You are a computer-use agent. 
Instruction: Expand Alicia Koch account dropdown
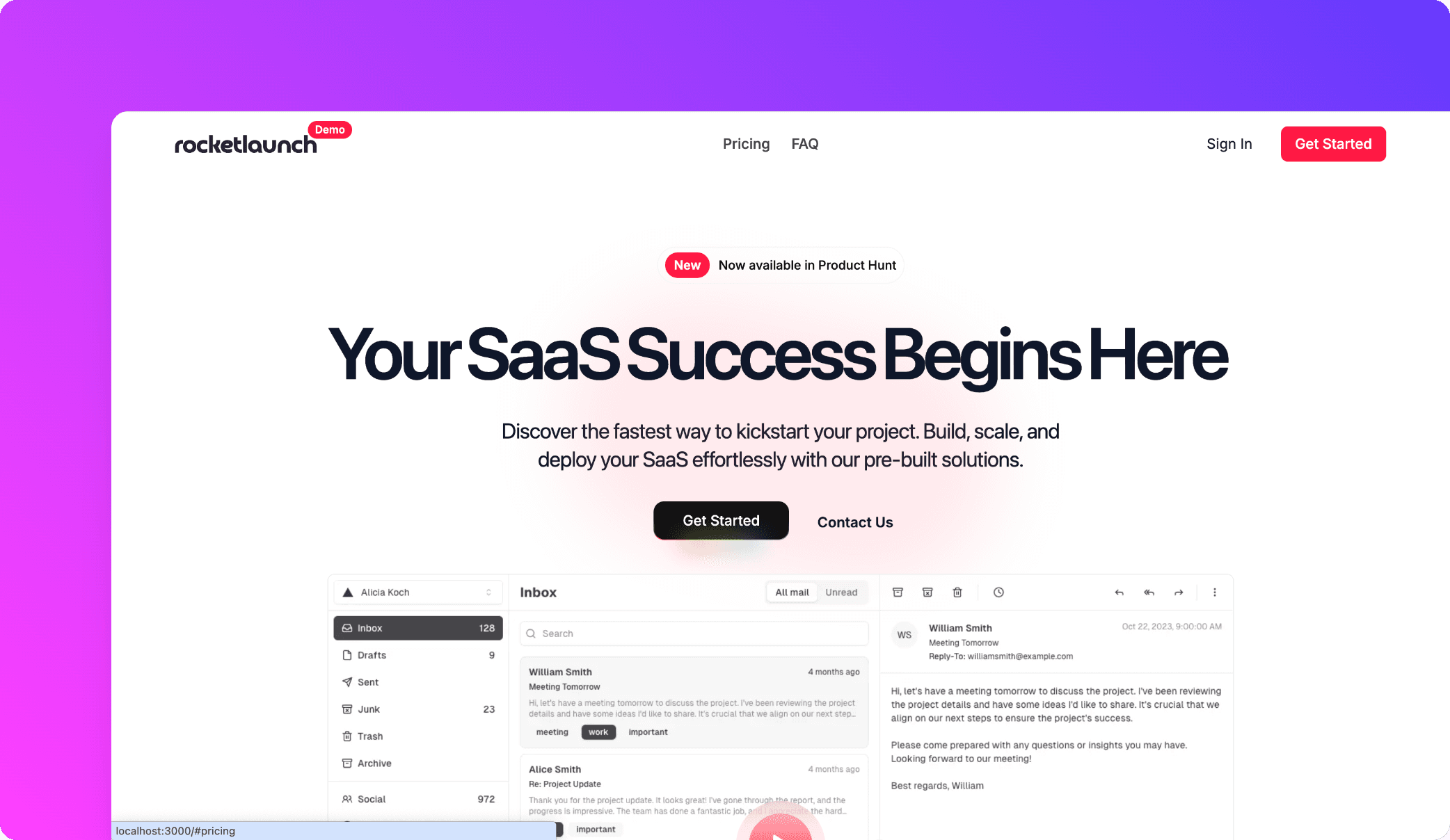coord(489,591)
